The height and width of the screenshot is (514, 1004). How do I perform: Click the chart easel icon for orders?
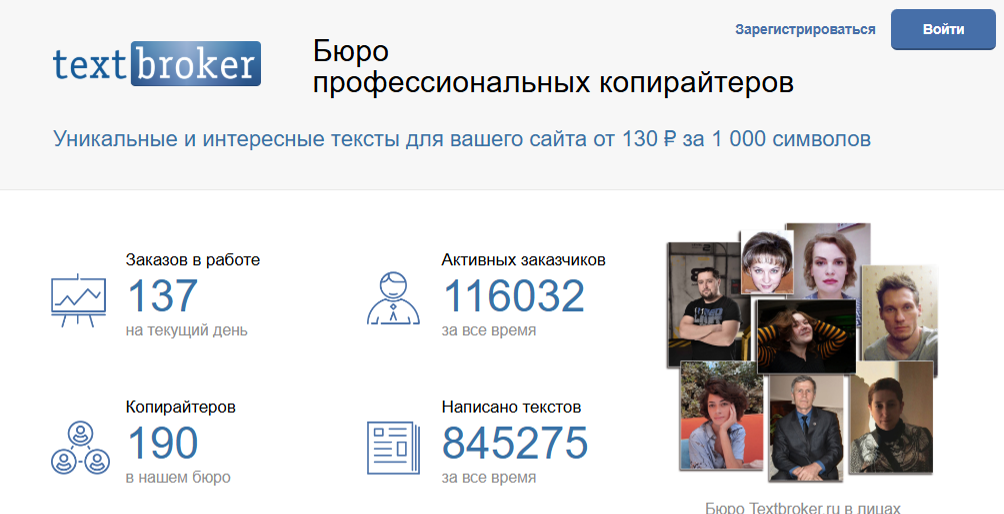tap(78, 300)
